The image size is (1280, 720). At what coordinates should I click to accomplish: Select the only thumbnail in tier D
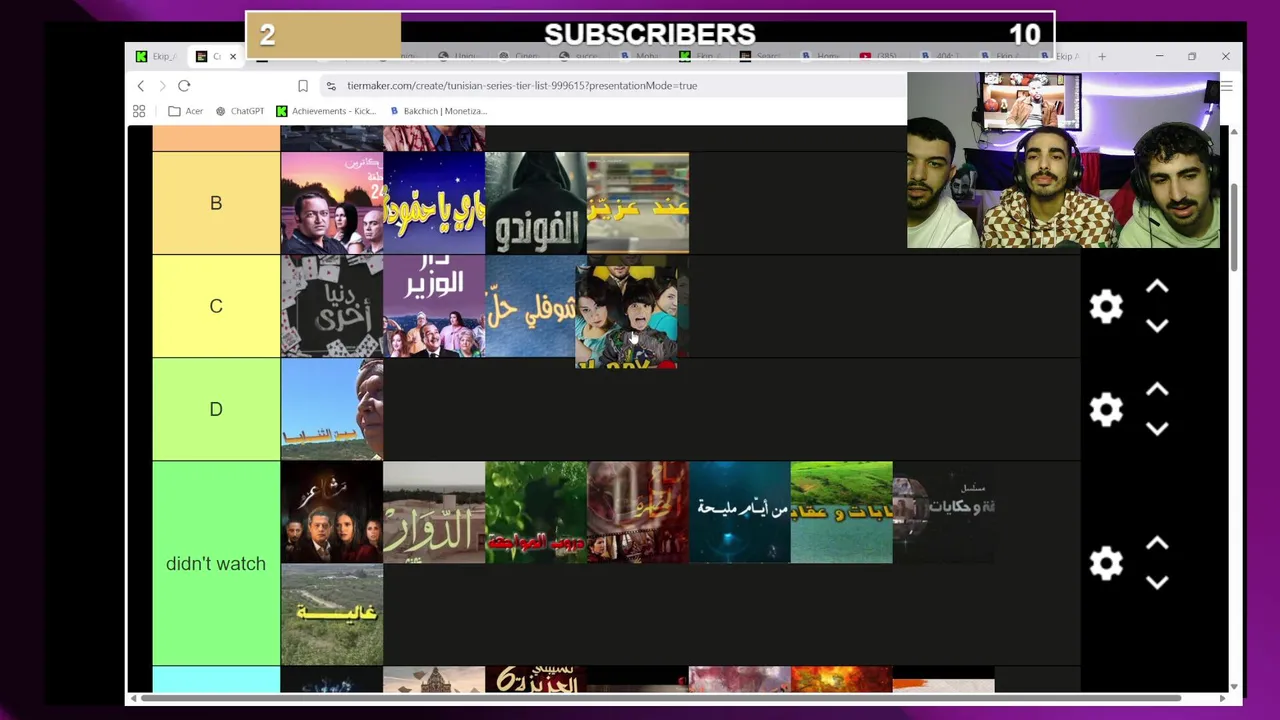pos(332,409)
